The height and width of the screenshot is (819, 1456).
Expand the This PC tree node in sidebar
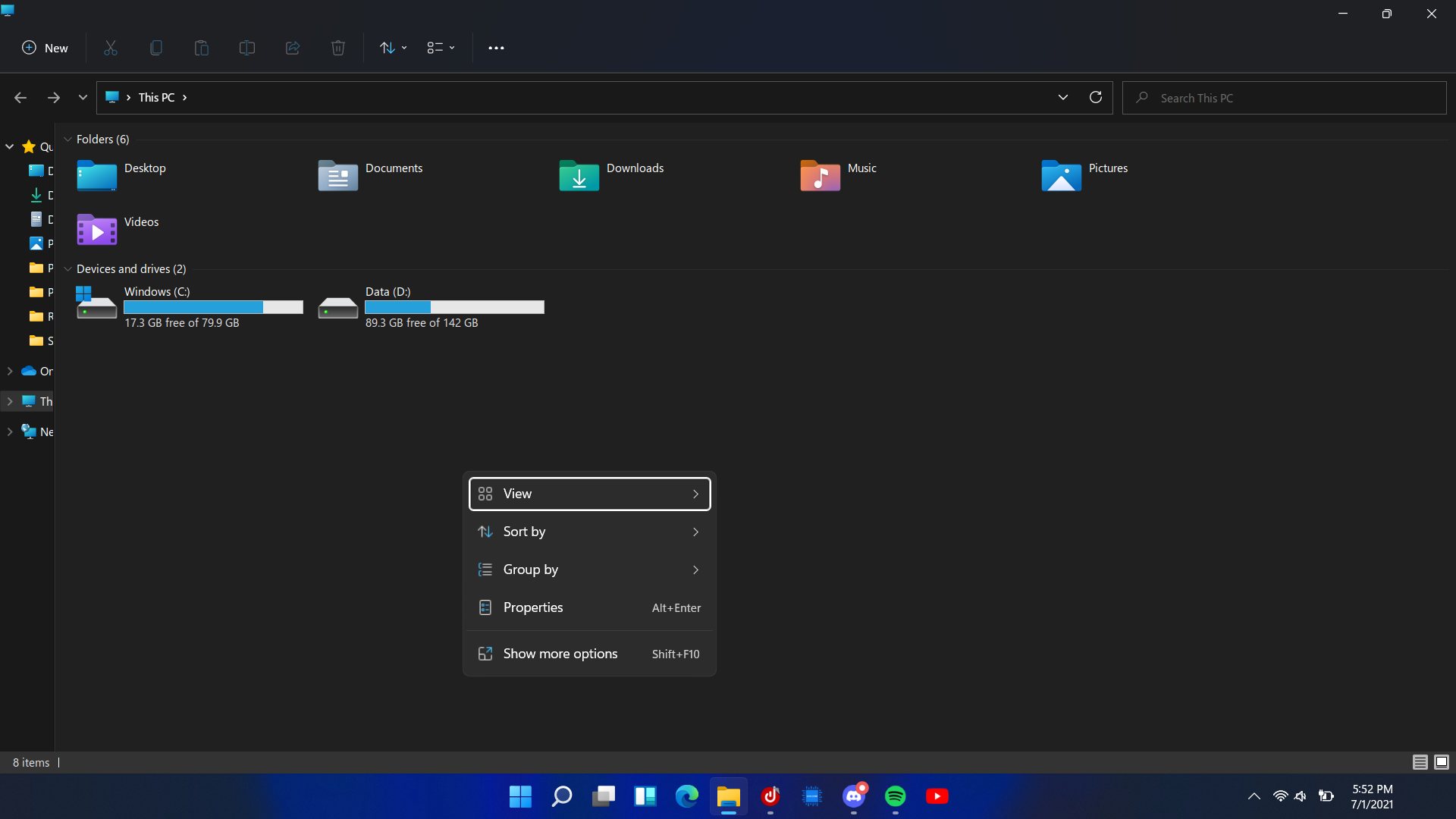(9, 401)
